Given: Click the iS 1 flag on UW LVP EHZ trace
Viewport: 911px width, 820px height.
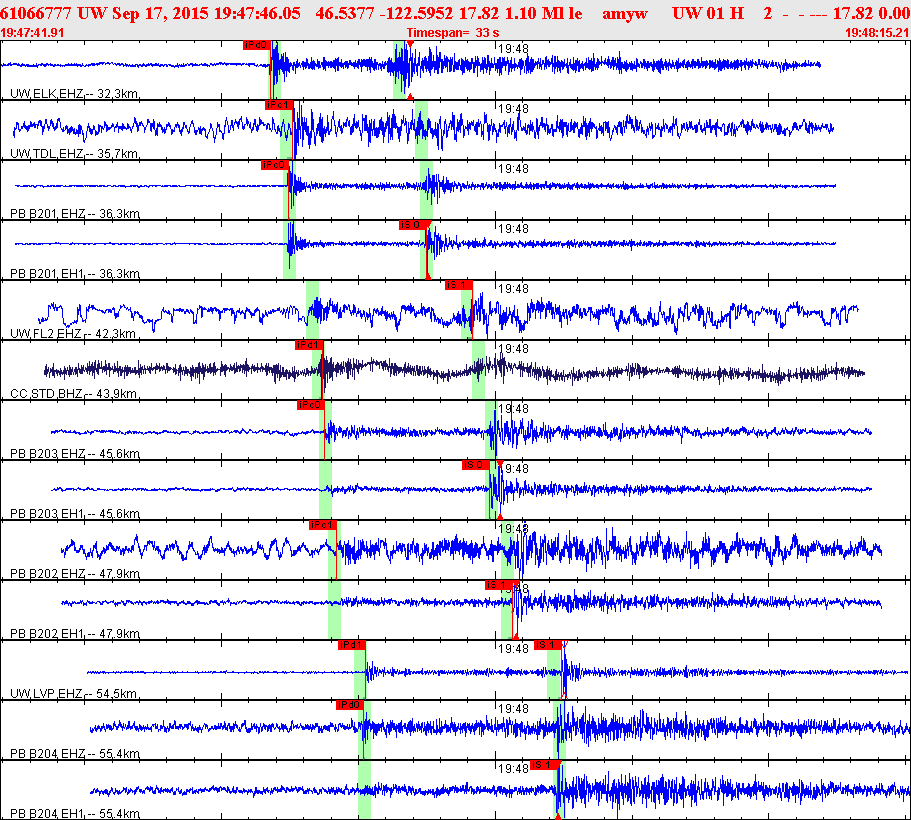Looking at the screenshot, I should coord(548,645).
